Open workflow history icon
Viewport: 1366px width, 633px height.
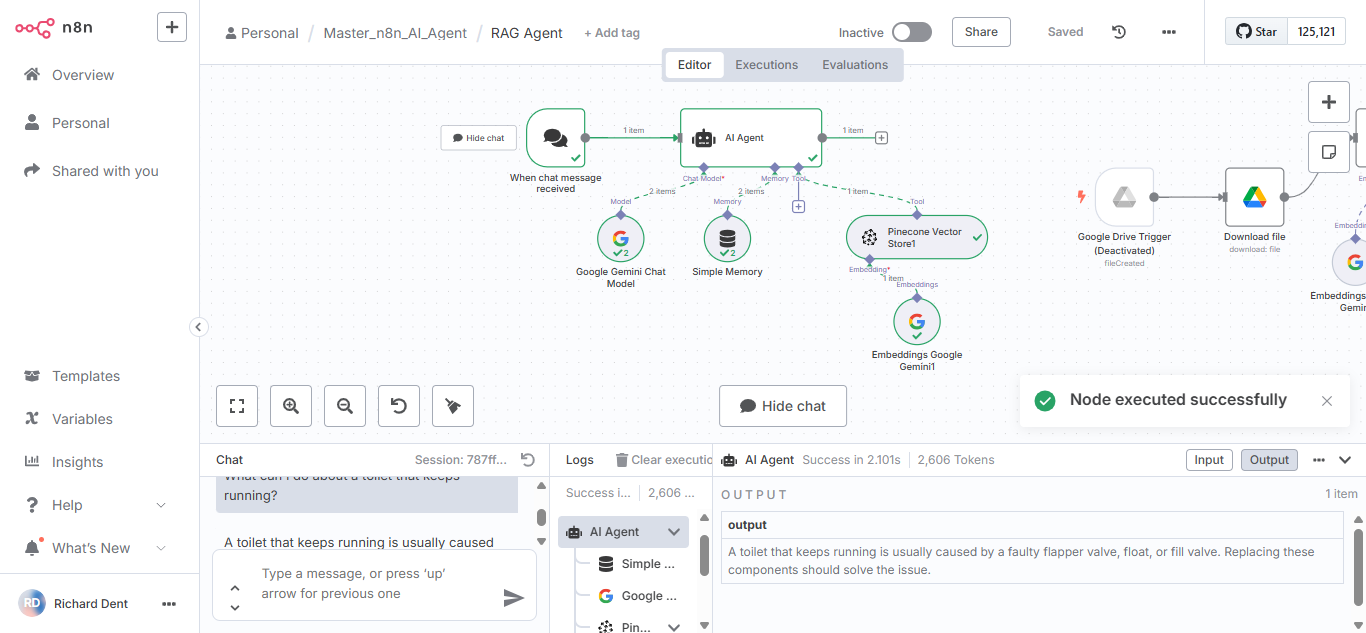pyautogui.click(x=1119, y=32)
